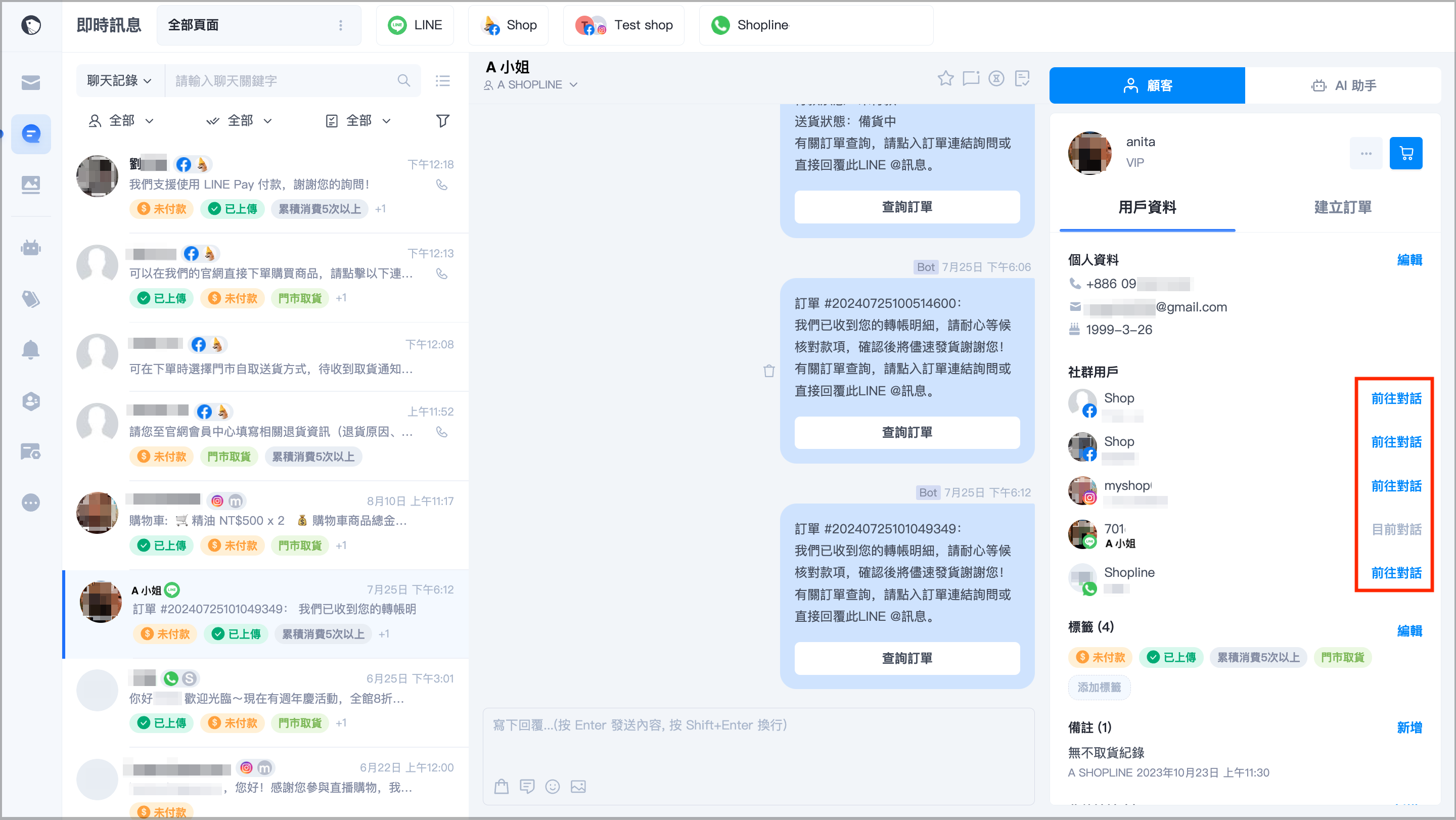Open the 劉 conversation at 下午12:18

coord(265,188)
